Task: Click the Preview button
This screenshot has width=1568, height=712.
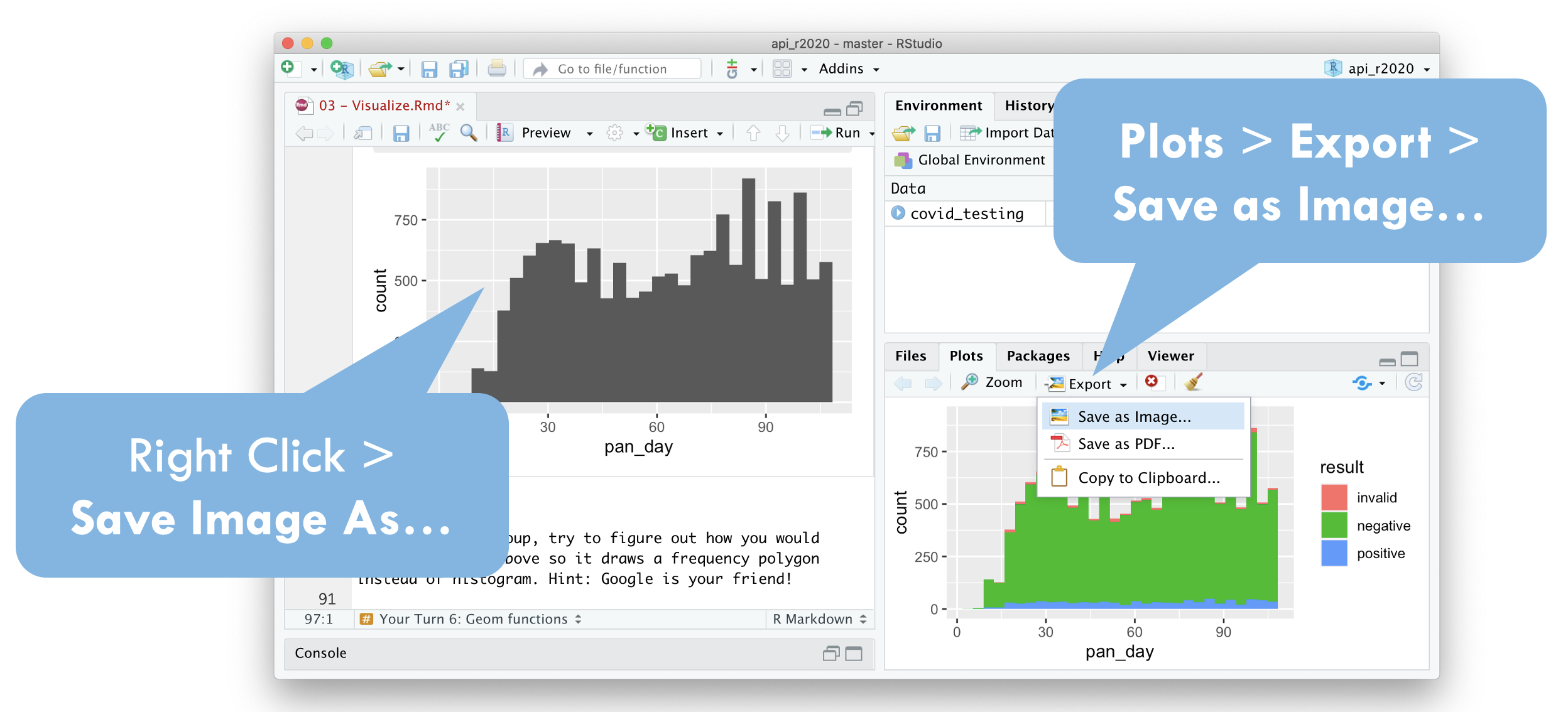Action: click(x=545, y=132)
